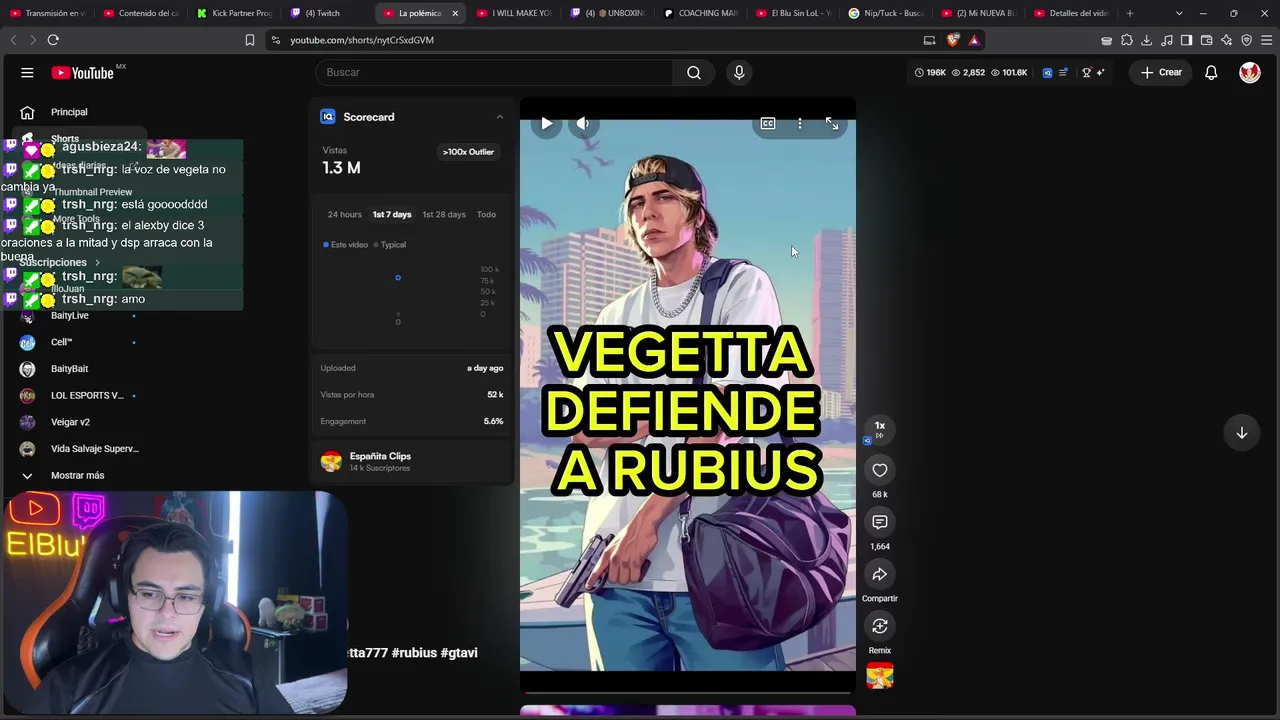Expand Mostrar más in subscriptions
This screenshot has height=720, width=1280.
click(x=78, y=476)
